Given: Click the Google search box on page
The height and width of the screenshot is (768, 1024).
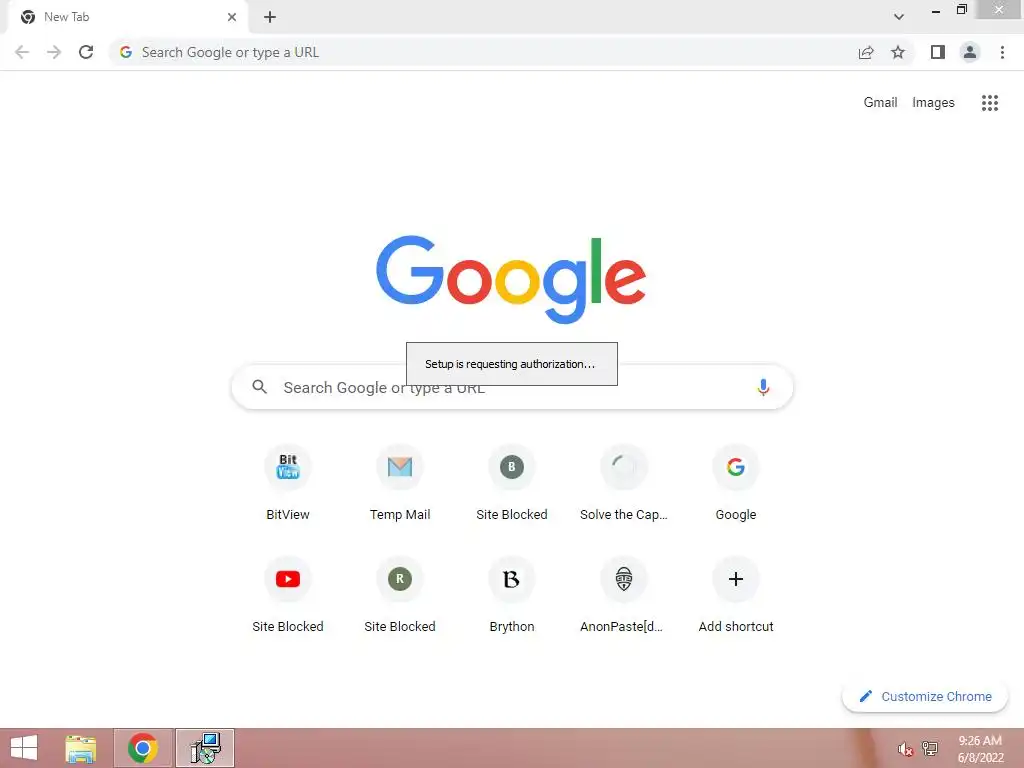Looking at the screenshot, I should click(512, 387).
